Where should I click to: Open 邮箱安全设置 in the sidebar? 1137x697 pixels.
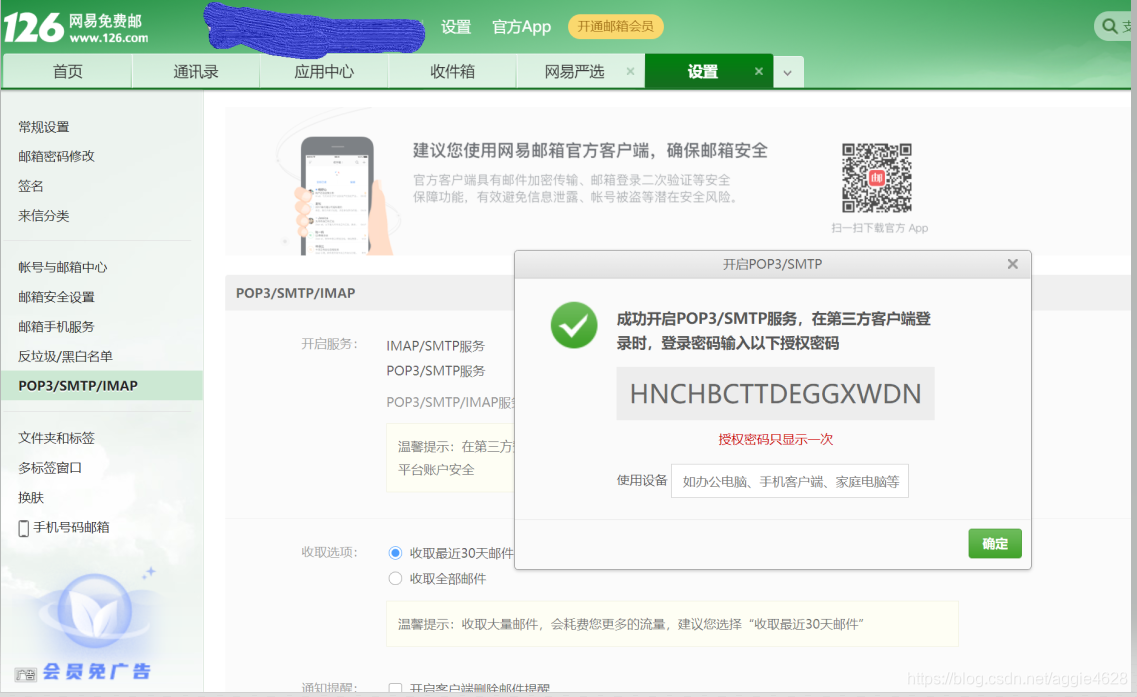coord(57,297)
